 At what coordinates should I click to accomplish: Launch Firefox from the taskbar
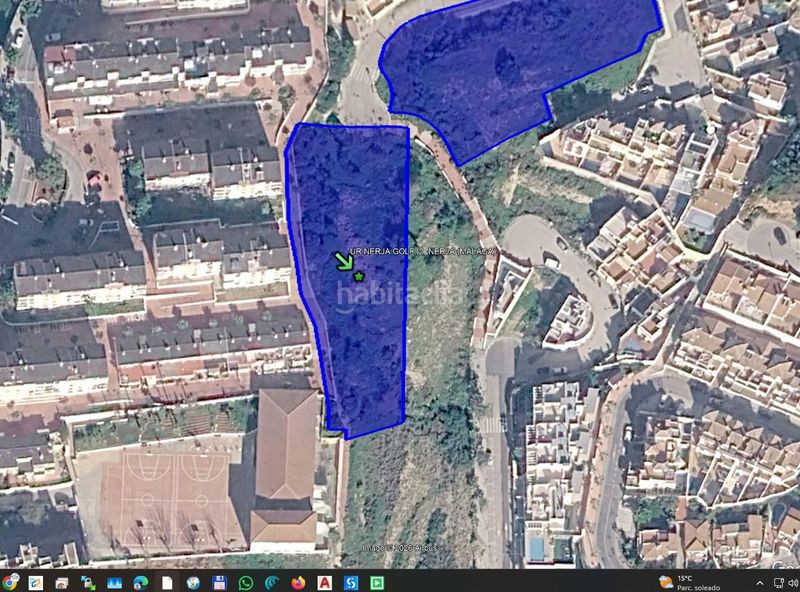[x=298, y=582]
